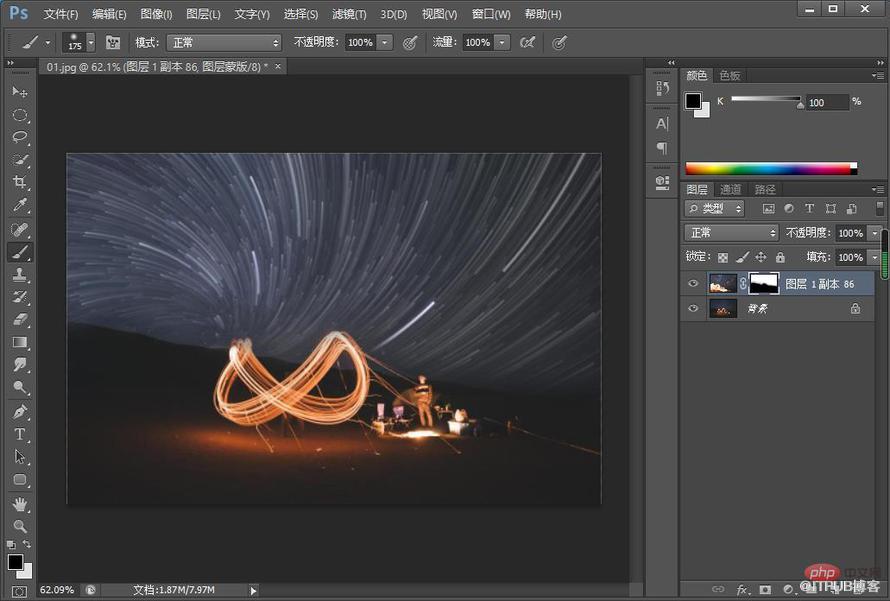Expand the 流量 flow dropdown arrow
This screenshot has width=890, height=601.
tap(502, 43)
